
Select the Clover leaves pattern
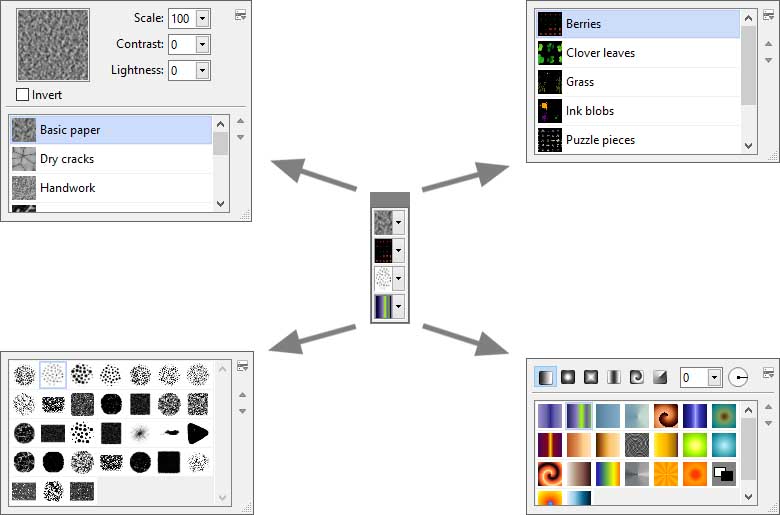[638, 53]
